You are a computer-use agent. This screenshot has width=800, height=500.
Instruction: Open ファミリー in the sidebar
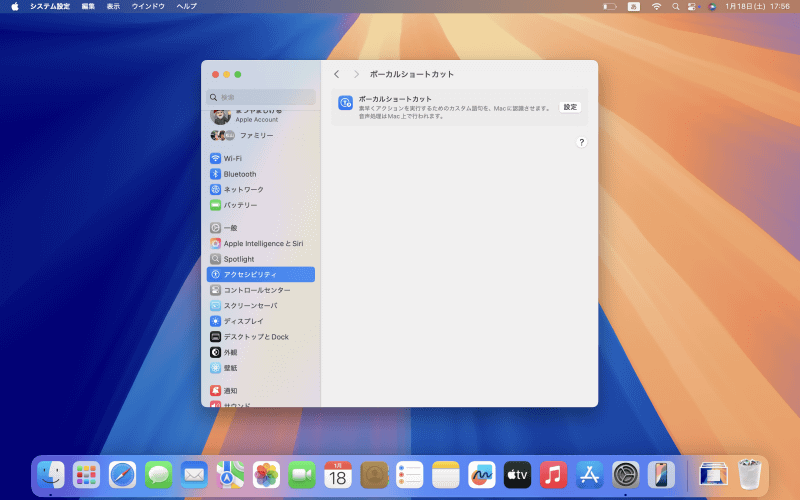(261, 135)
